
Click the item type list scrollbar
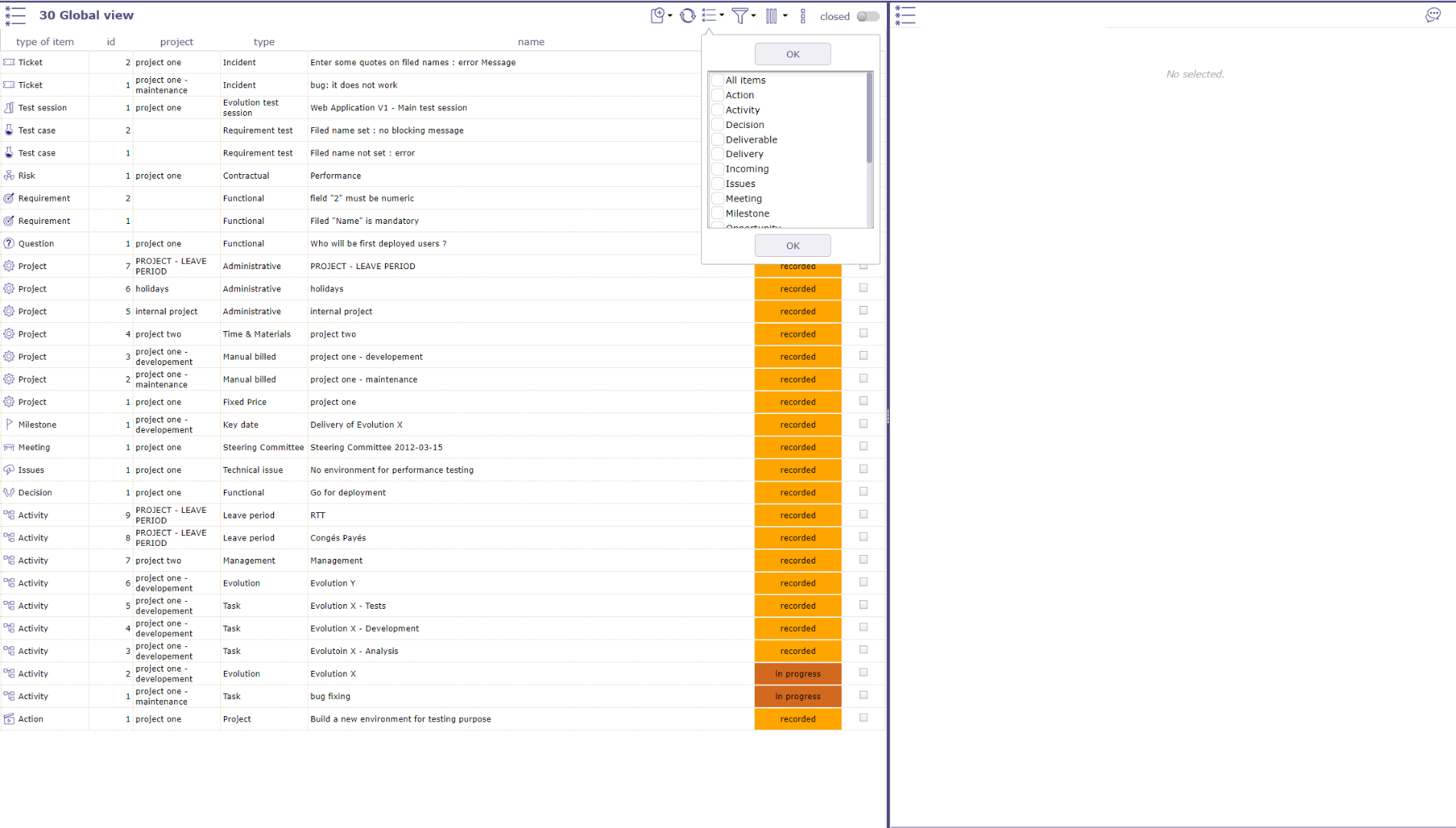(869, 119)
